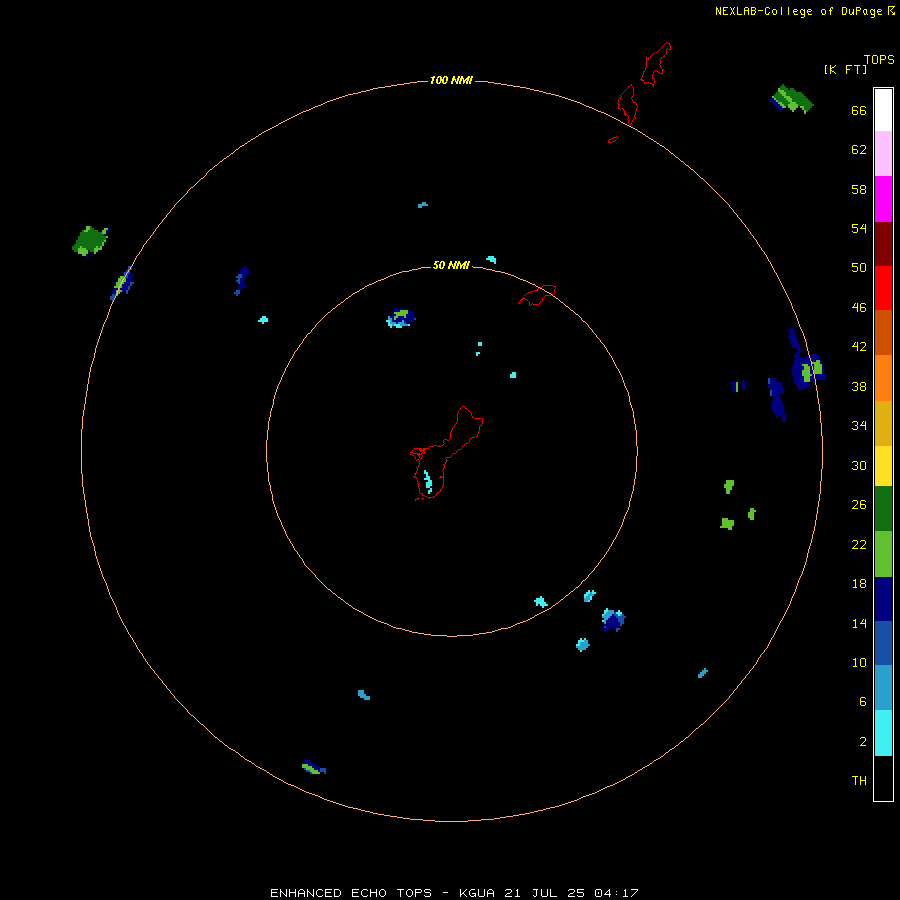Click the "50" value in the legend
900x900 pixels.
click(x=859, y=268)
